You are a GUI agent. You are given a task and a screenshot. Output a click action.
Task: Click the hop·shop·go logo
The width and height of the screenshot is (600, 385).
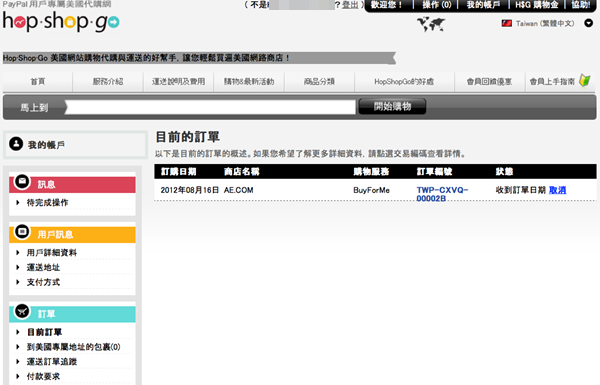coord(61,21)
